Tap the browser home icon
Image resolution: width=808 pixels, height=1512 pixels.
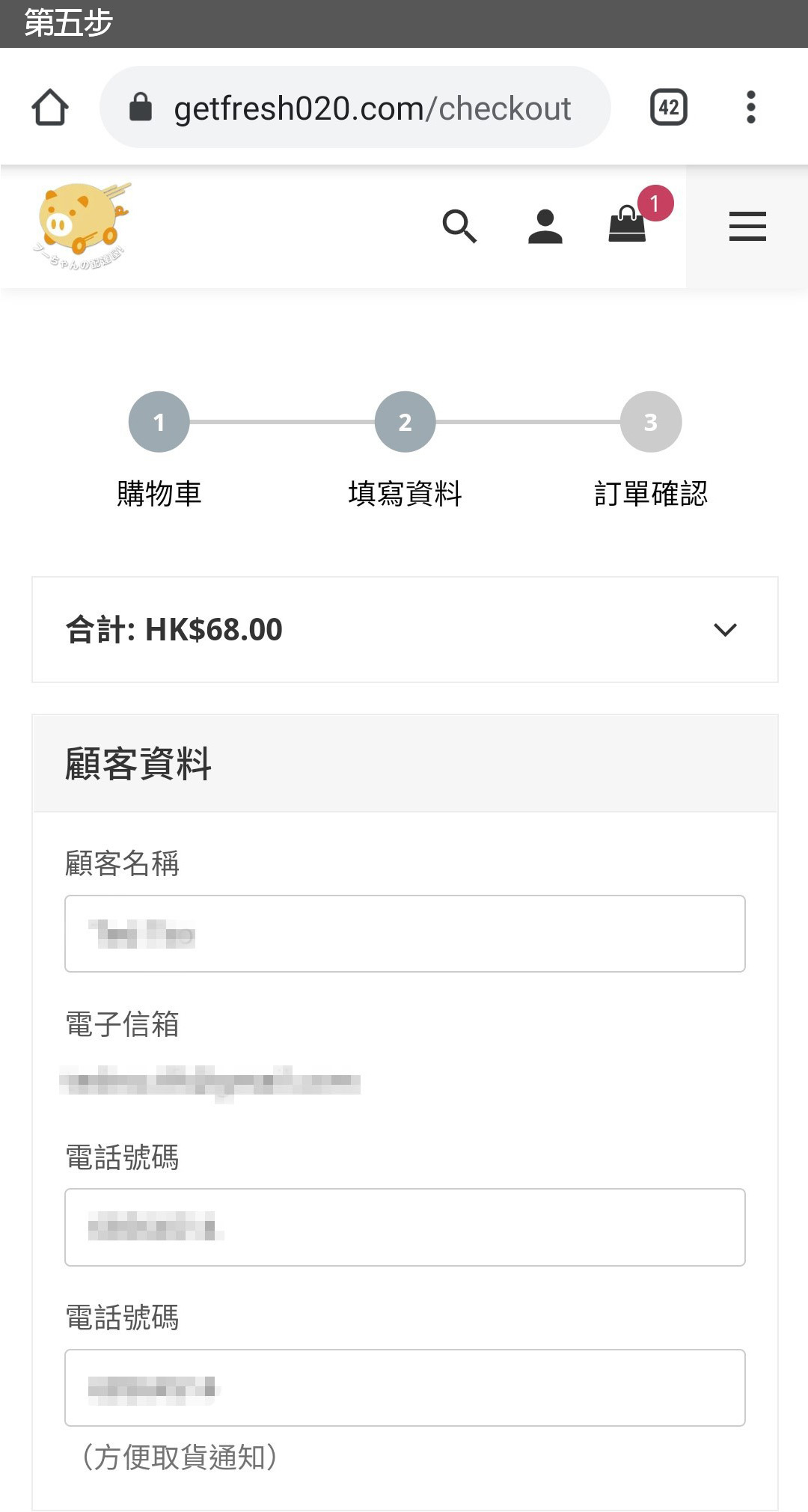[x=50, y=108]
